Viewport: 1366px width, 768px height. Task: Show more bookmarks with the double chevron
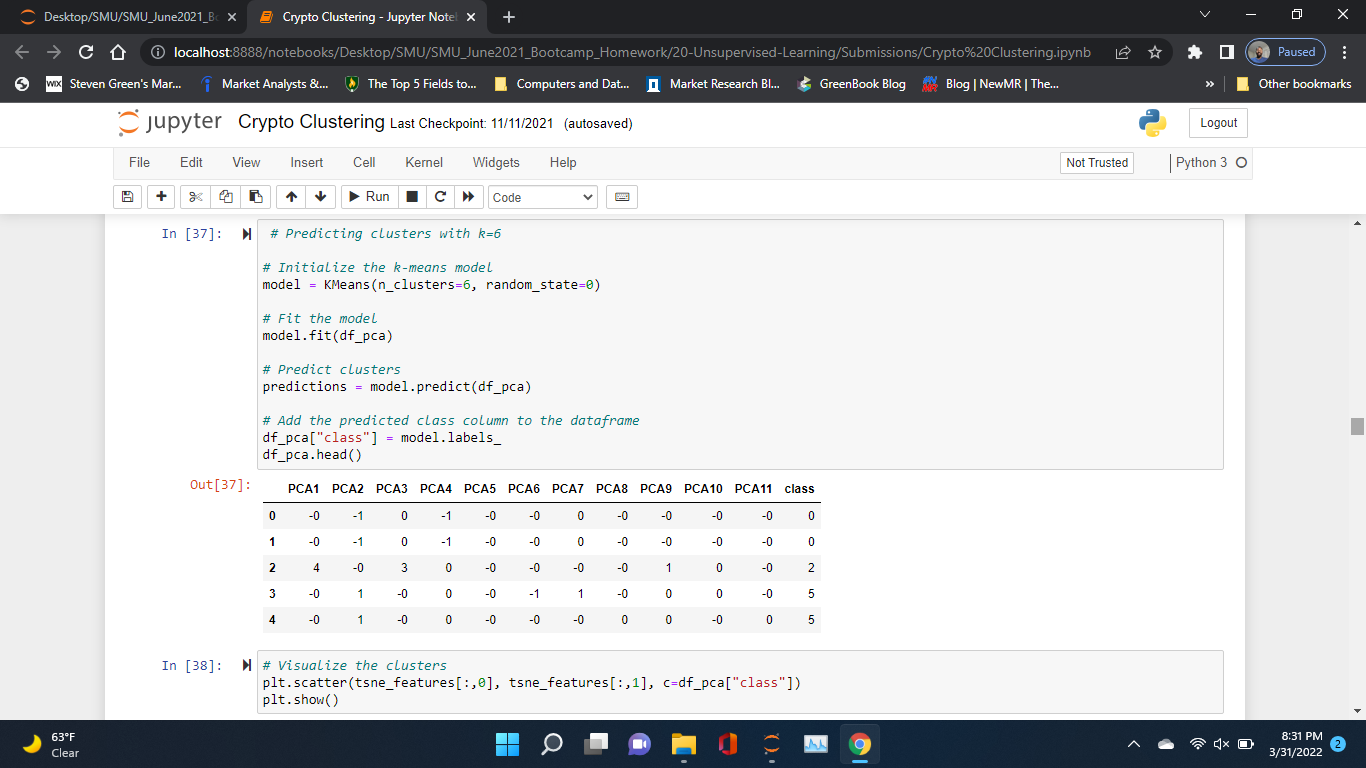[1212, 84]
